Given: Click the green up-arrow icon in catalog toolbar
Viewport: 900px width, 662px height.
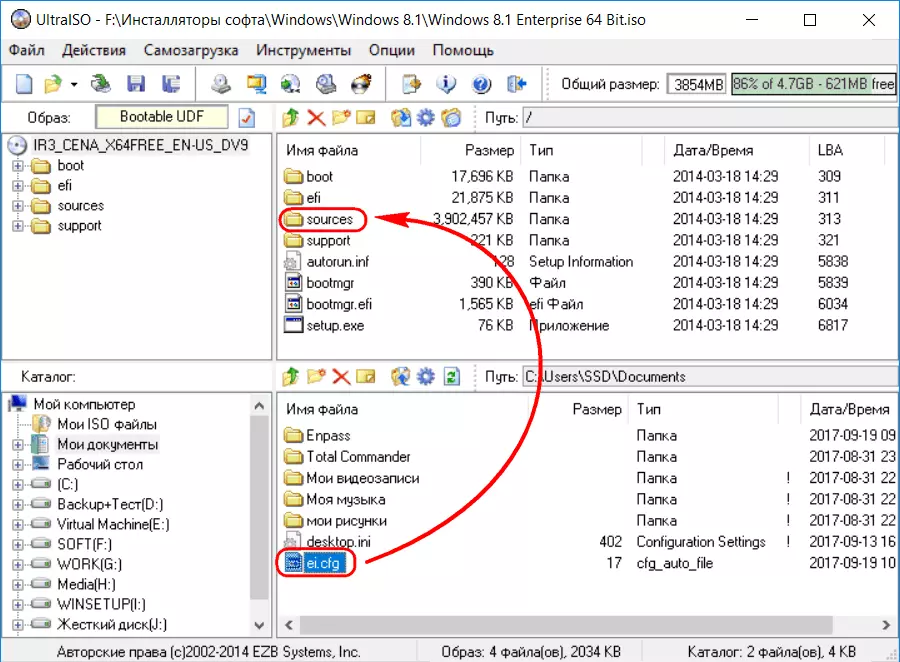Looking at the screenshot, I should [x=291, y=377].
